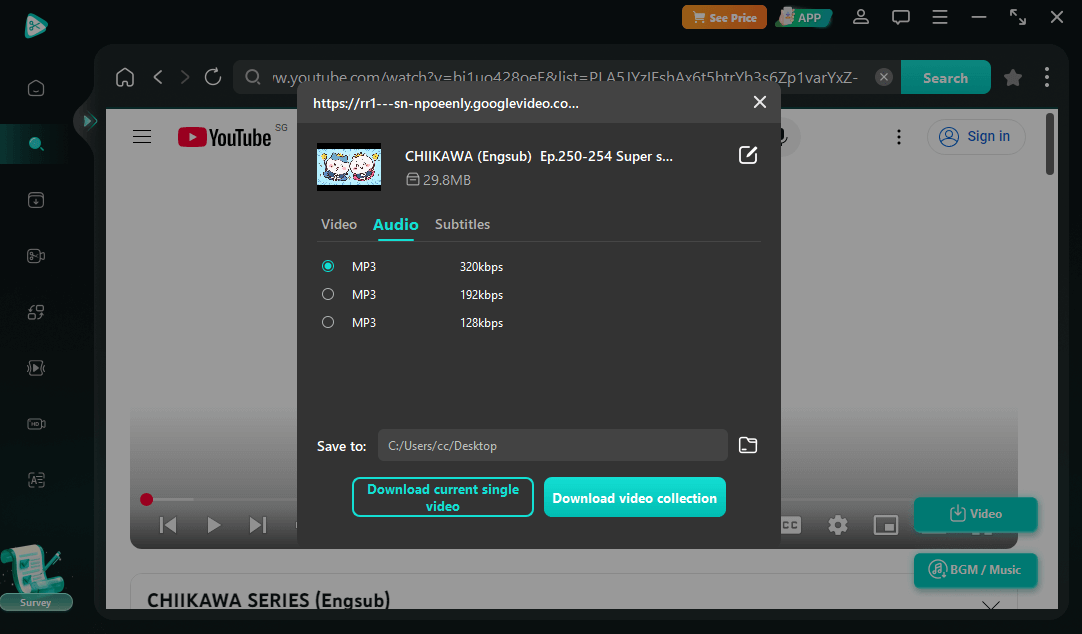
Task: Open the Home icon in left sidebar
Action: coord(36,88)
